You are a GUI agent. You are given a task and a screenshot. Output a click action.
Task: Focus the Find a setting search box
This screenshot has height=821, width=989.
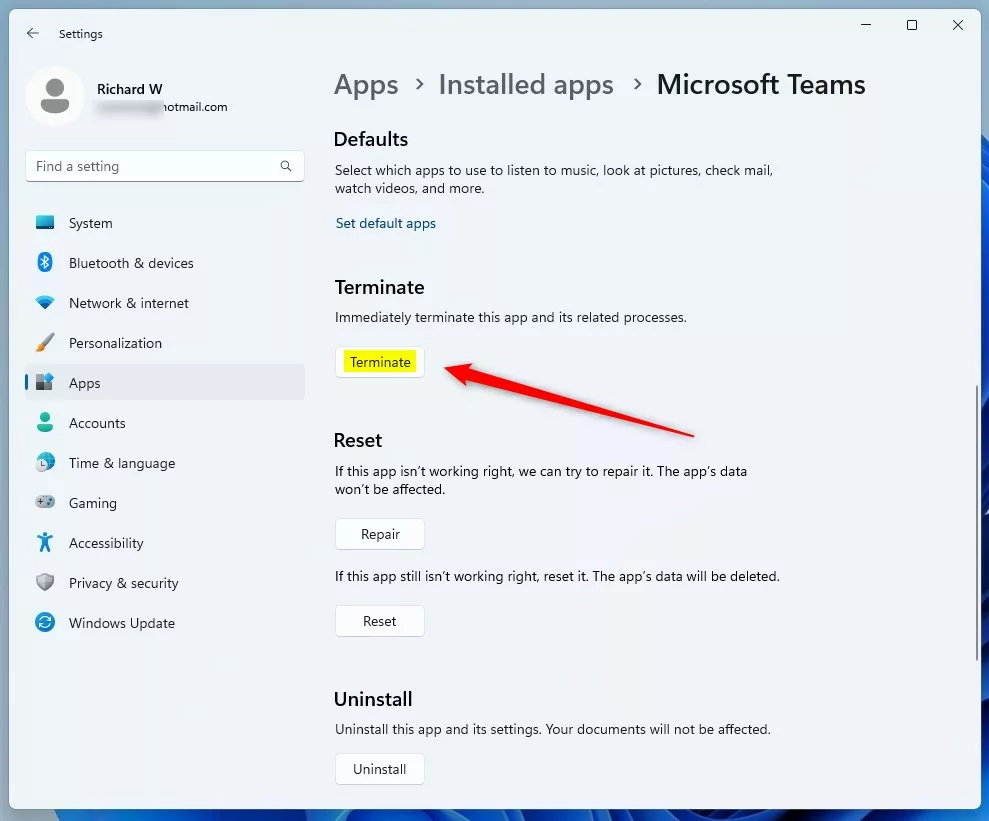coord(165,166)
